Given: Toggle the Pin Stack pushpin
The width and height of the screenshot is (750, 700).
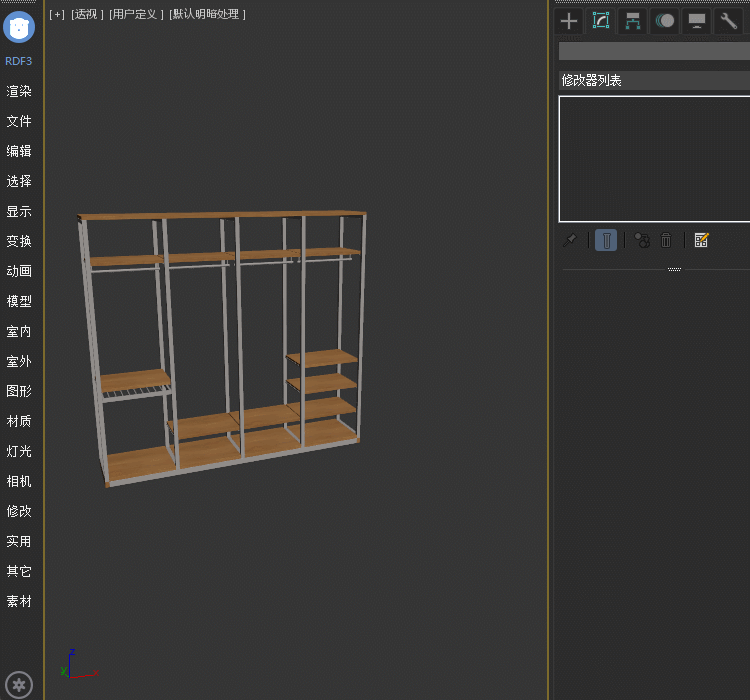Looking at the screenshot, I should 570,240.
